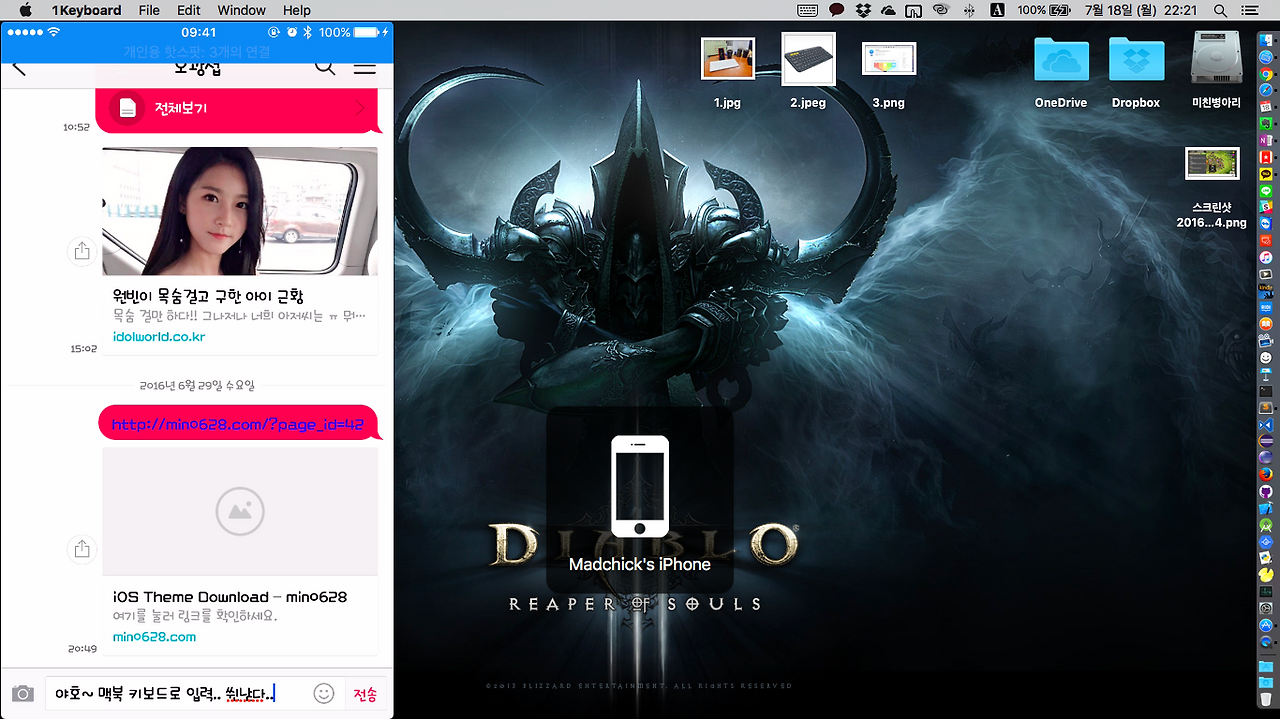Tap the 전체보기 view-all button

pyautogui.click(x=238, y=108)
